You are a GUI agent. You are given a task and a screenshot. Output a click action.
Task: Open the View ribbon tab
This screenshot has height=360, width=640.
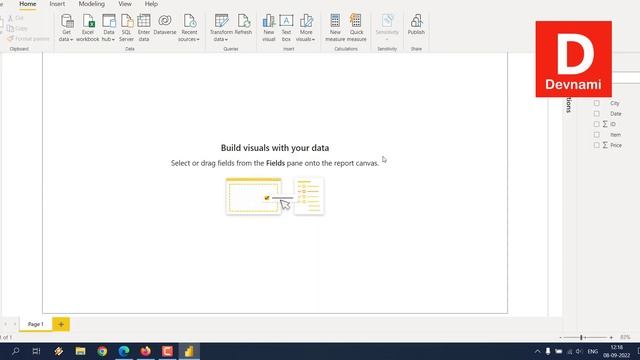click(x=125, y=4)
